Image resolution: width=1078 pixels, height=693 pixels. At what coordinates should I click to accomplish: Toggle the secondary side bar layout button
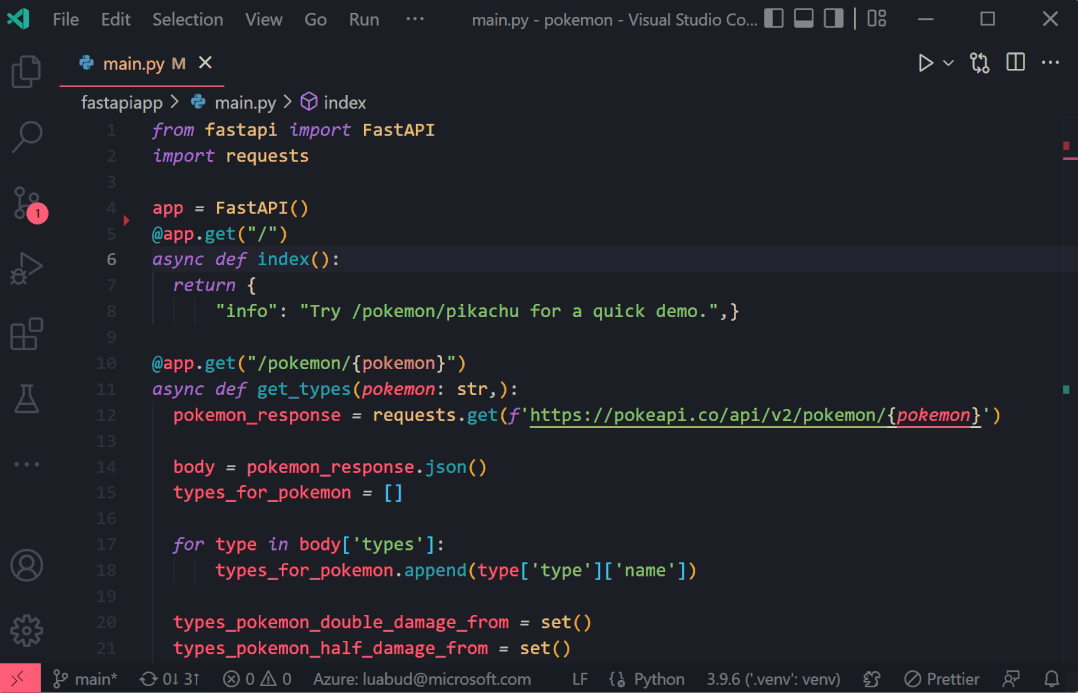tap(833, 19)
